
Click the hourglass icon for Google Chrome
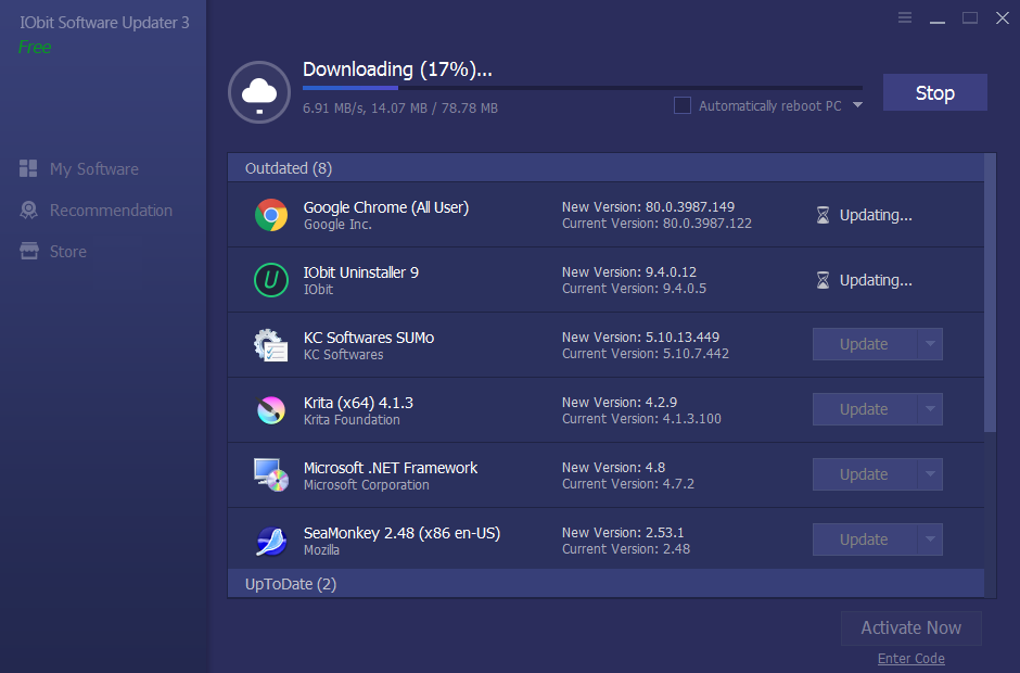click(x=823, y=215)
